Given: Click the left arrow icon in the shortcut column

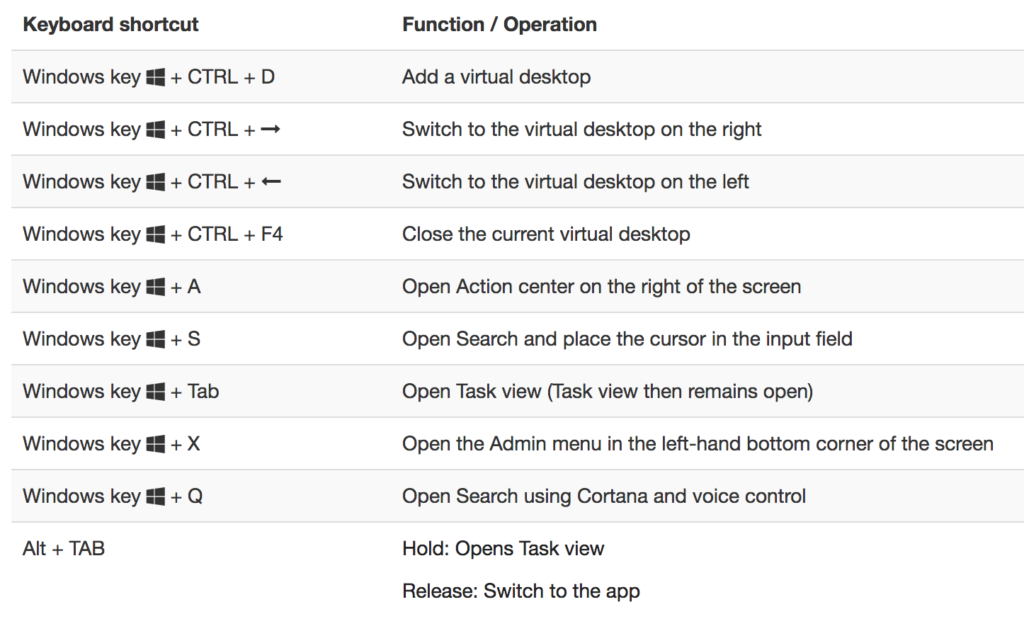Looking at the screenshot, I should click(271, 182).
